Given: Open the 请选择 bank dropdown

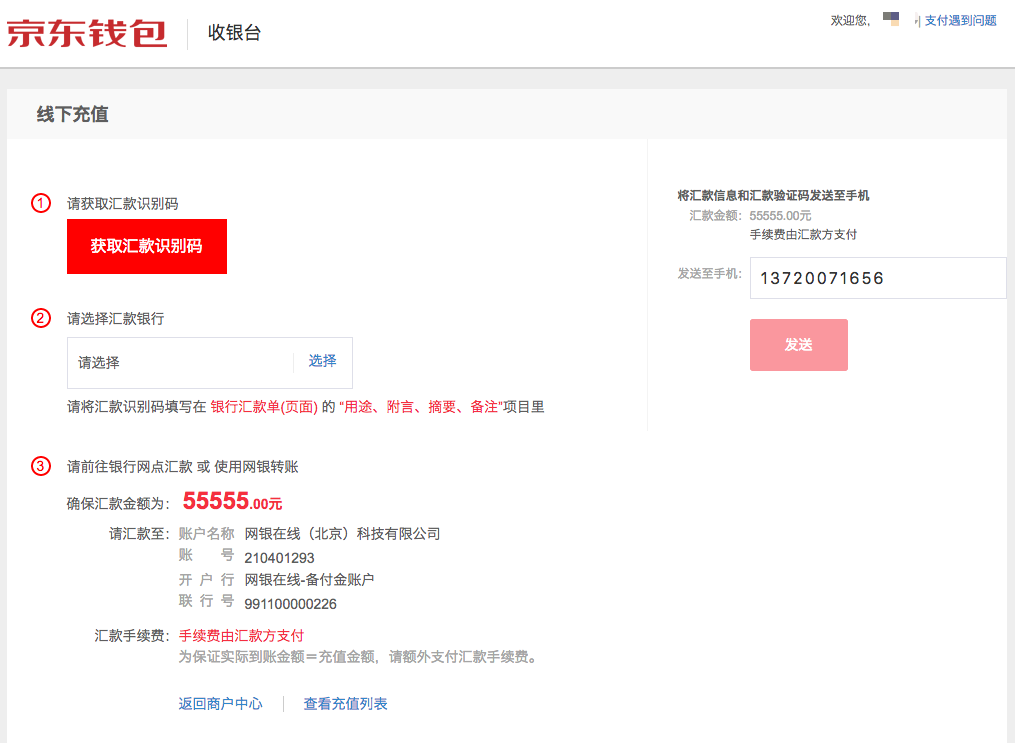Looking at the screenshot, I should coord(210,362).
